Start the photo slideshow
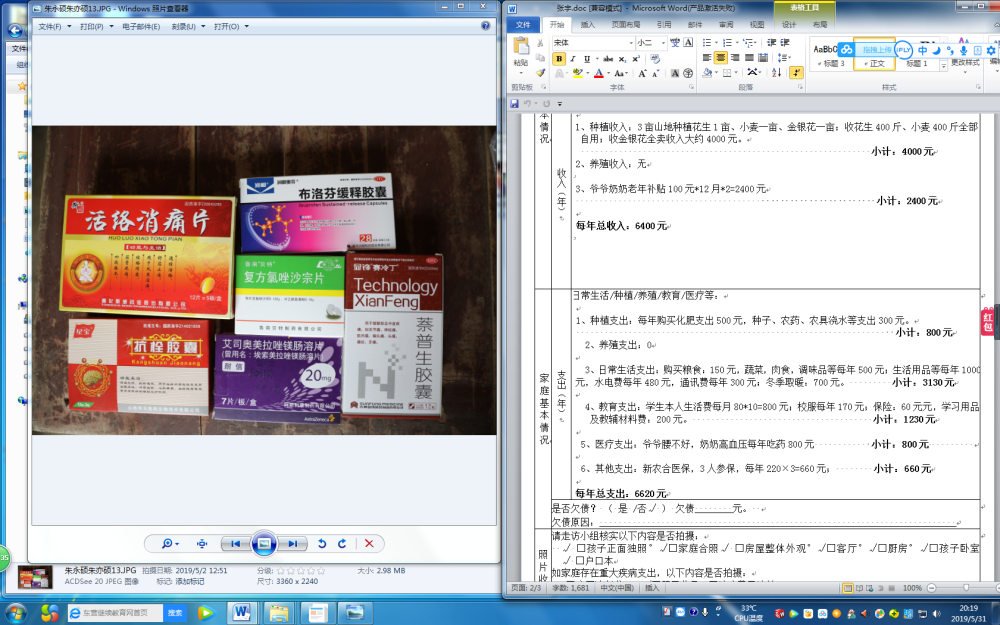The height and width of the screenshot is (625, 1000). pos(263,543)
